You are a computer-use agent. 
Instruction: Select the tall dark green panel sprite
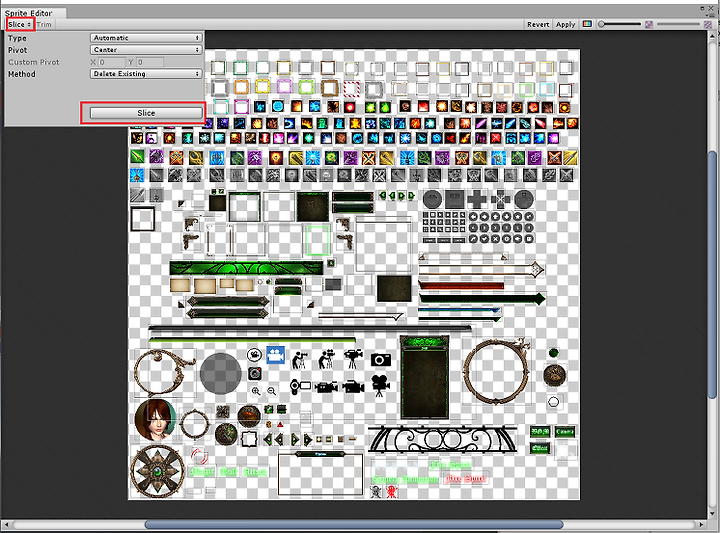(x=424, y=377)
